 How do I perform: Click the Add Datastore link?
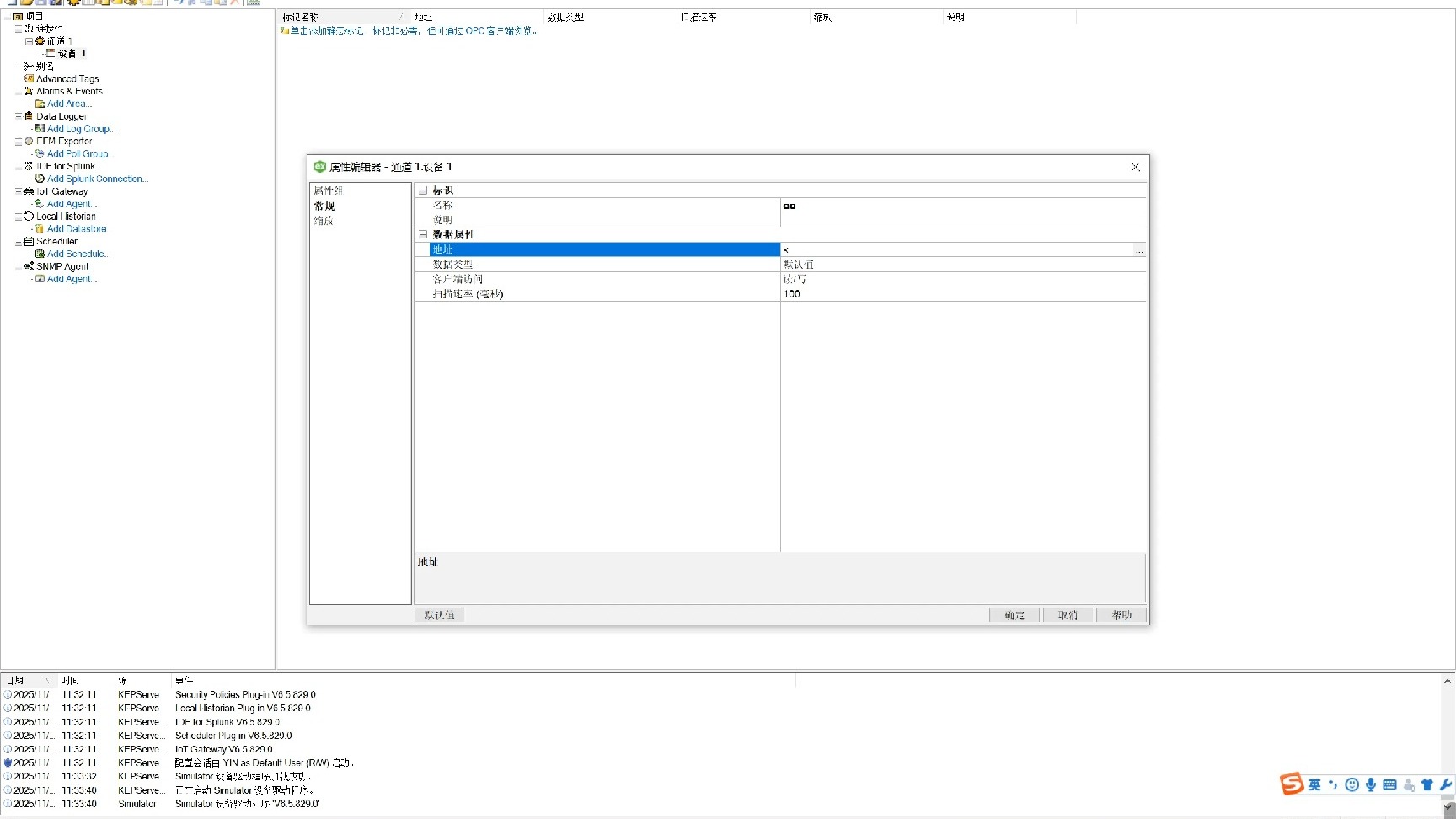coord(77,228)
